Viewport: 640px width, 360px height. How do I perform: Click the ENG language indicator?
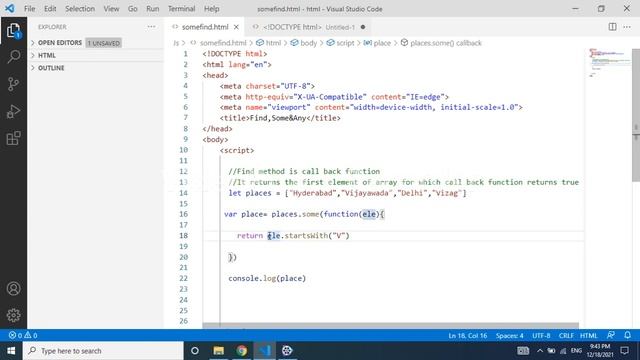coord(576,351)
